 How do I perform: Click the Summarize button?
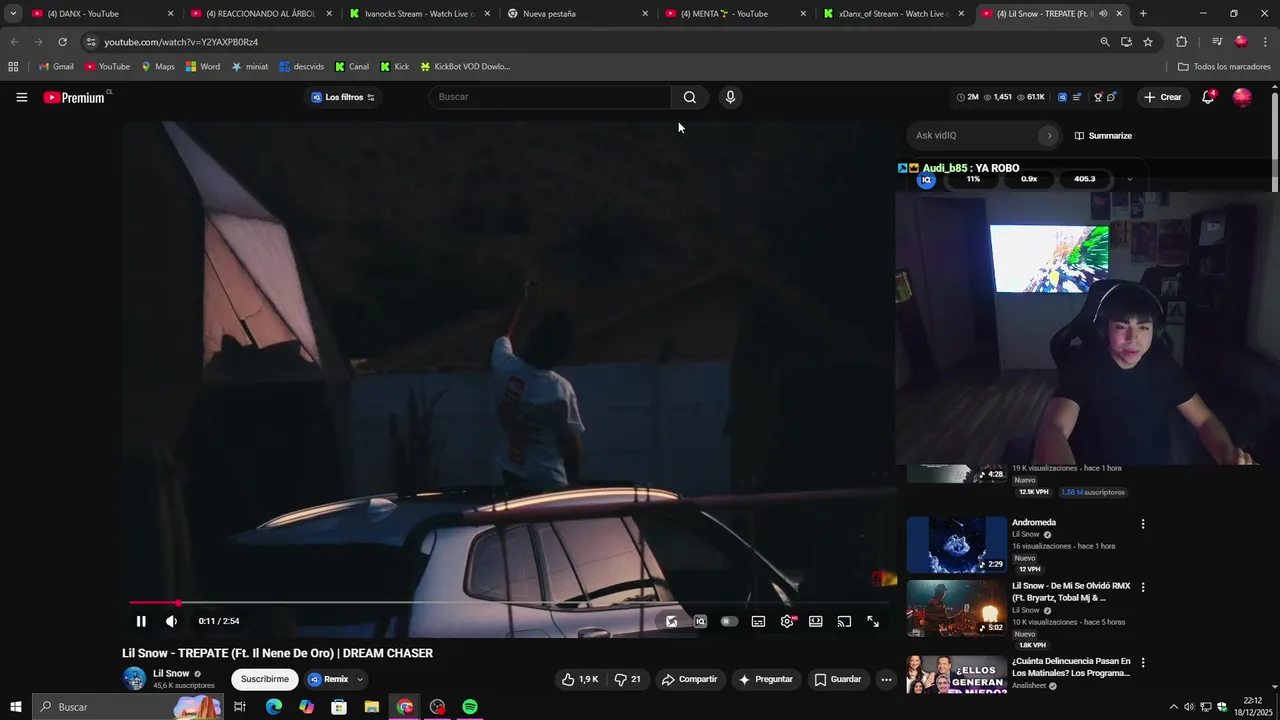[1103, 135]
